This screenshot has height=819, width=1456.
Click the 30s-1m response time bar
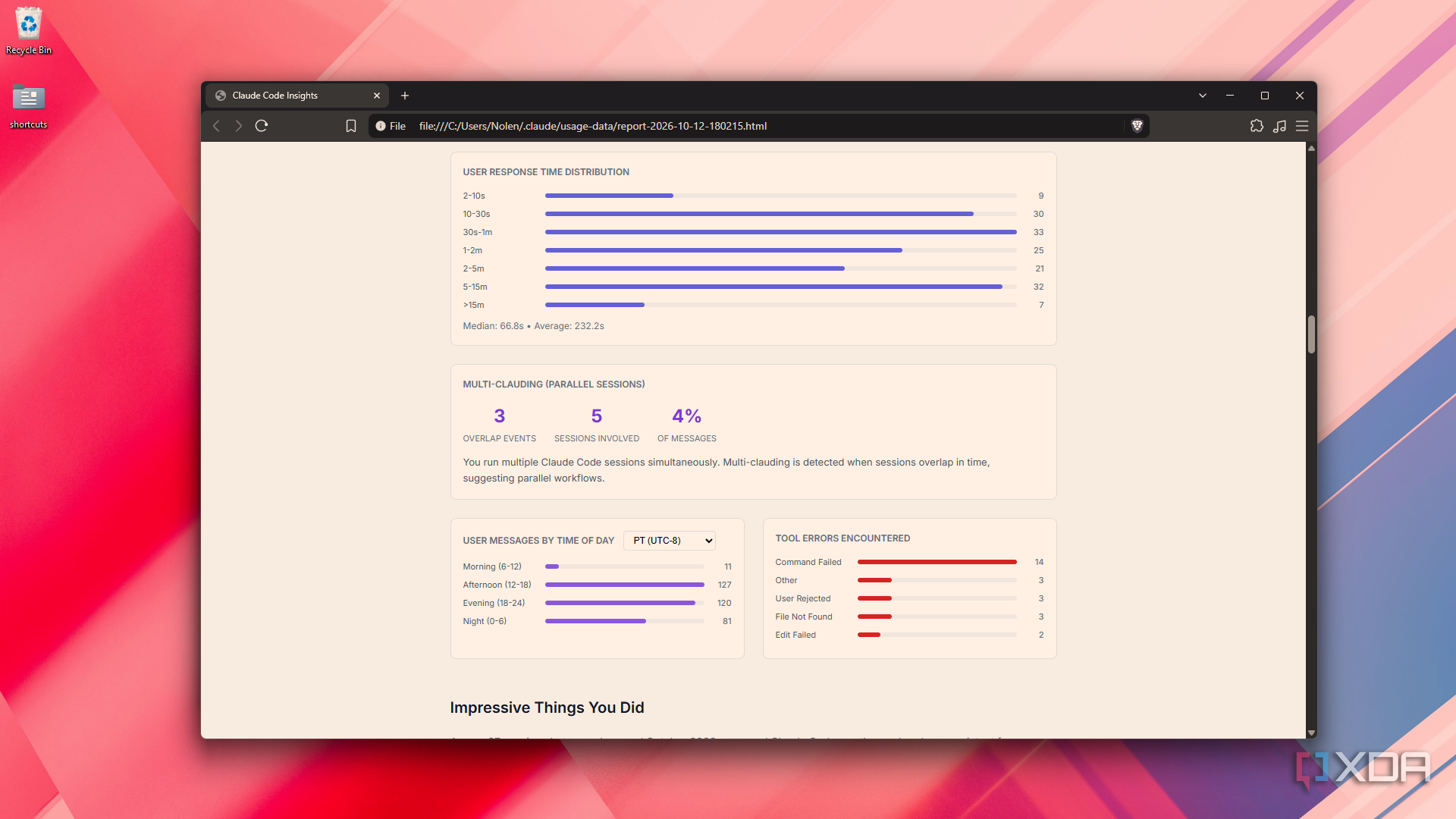(x=781, y=232)
